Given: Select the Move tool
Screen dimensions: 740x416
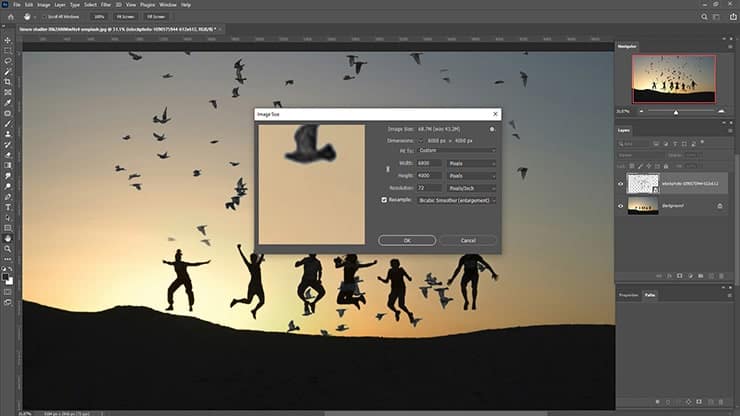Looking at the screenshot, I should tap(8, 40).
